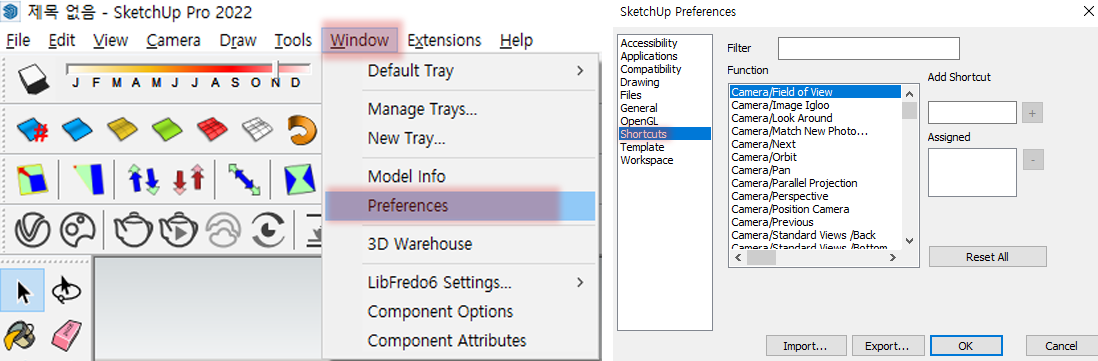Click function list scroll down arrow
Viewport: 1098px width, 361px height.
(909, 241)
